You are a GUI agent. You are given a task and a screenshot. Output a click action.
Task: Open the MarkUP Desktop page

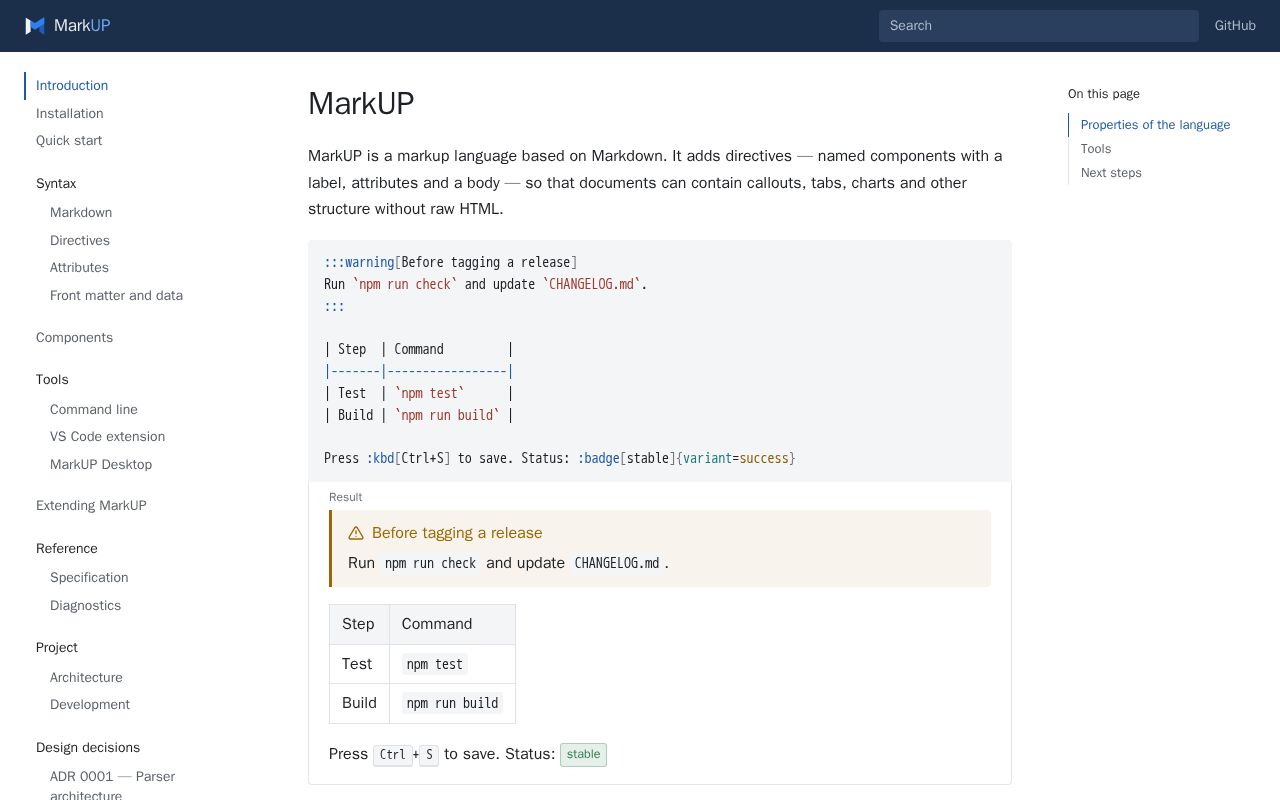point(101,465)
